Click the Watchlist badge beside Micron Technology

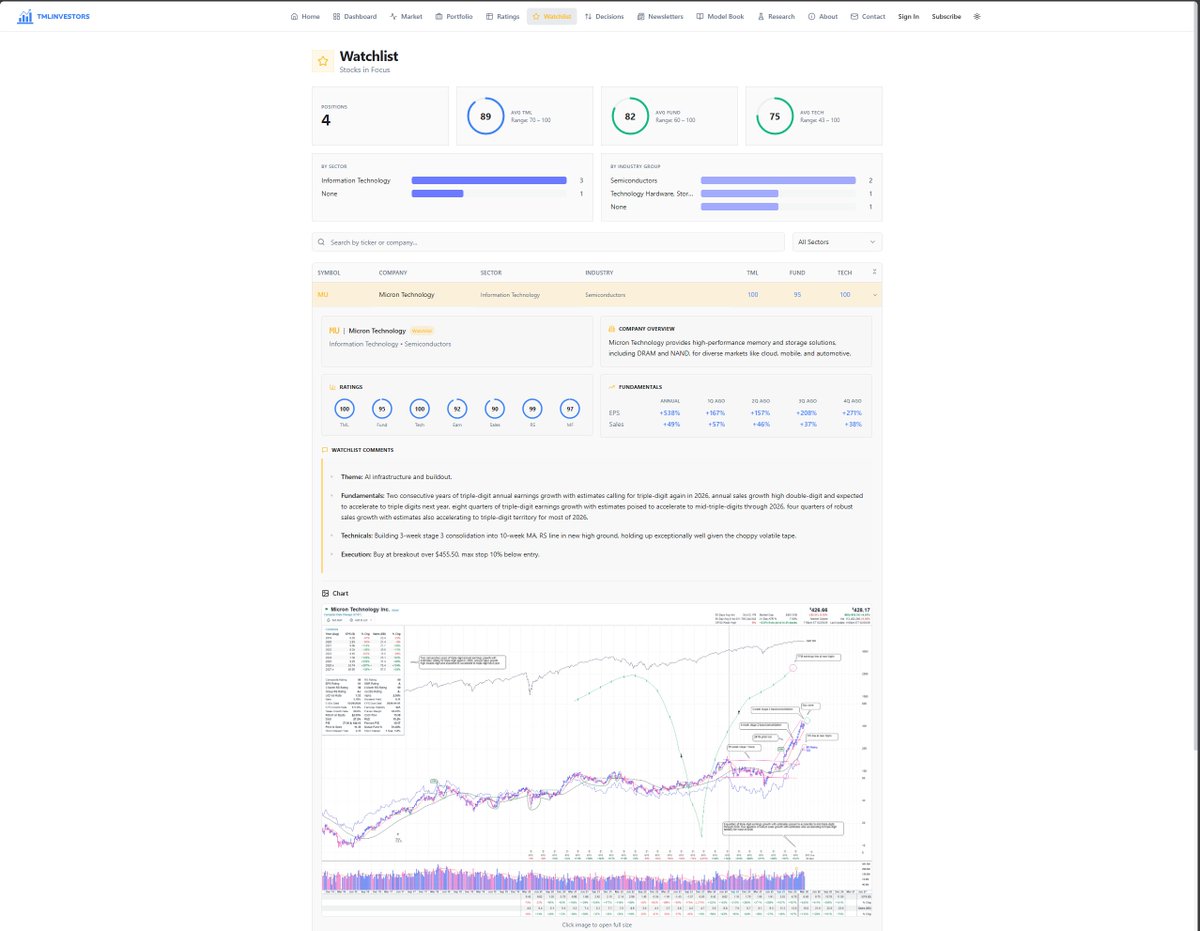pyautogui.click(x=422, y=330)
